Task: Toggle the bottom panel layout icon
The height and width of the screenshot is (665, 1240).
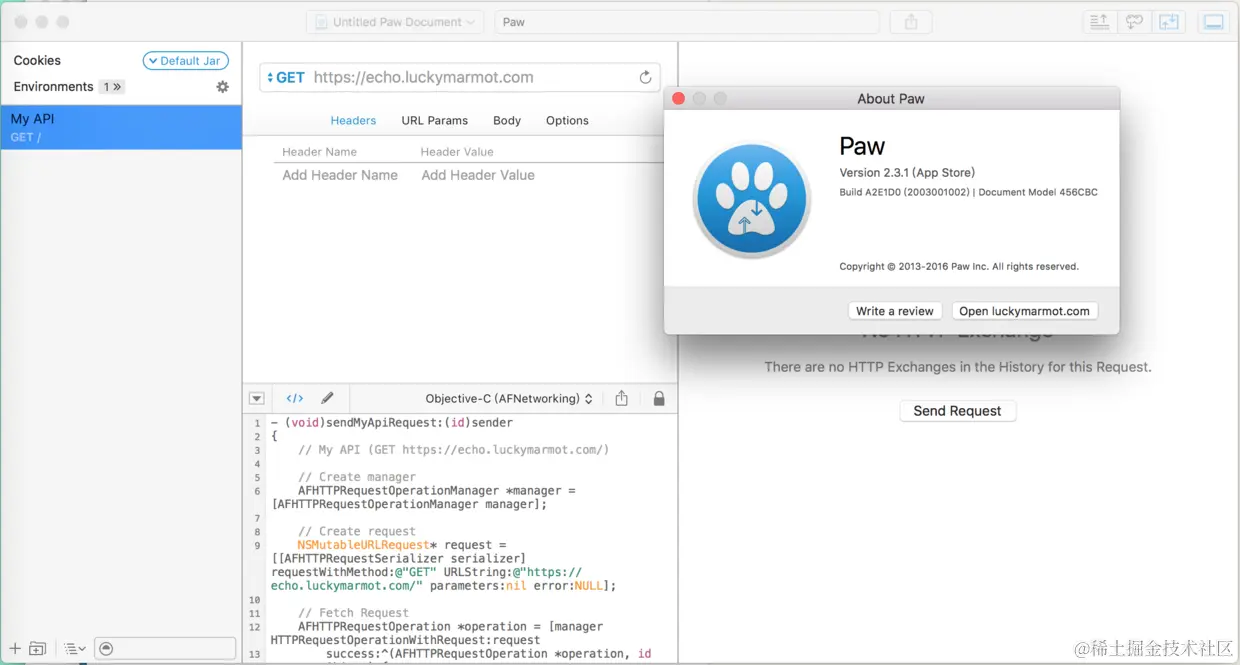Action: pos(1214,22)
